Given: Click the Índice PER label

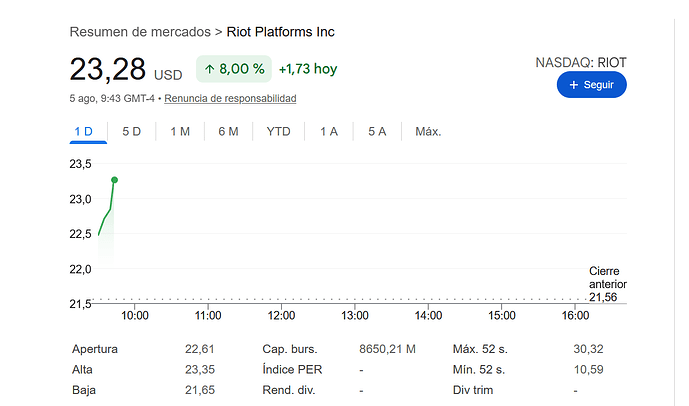Looking at the screenshot, I should click(x=292, y=370).
